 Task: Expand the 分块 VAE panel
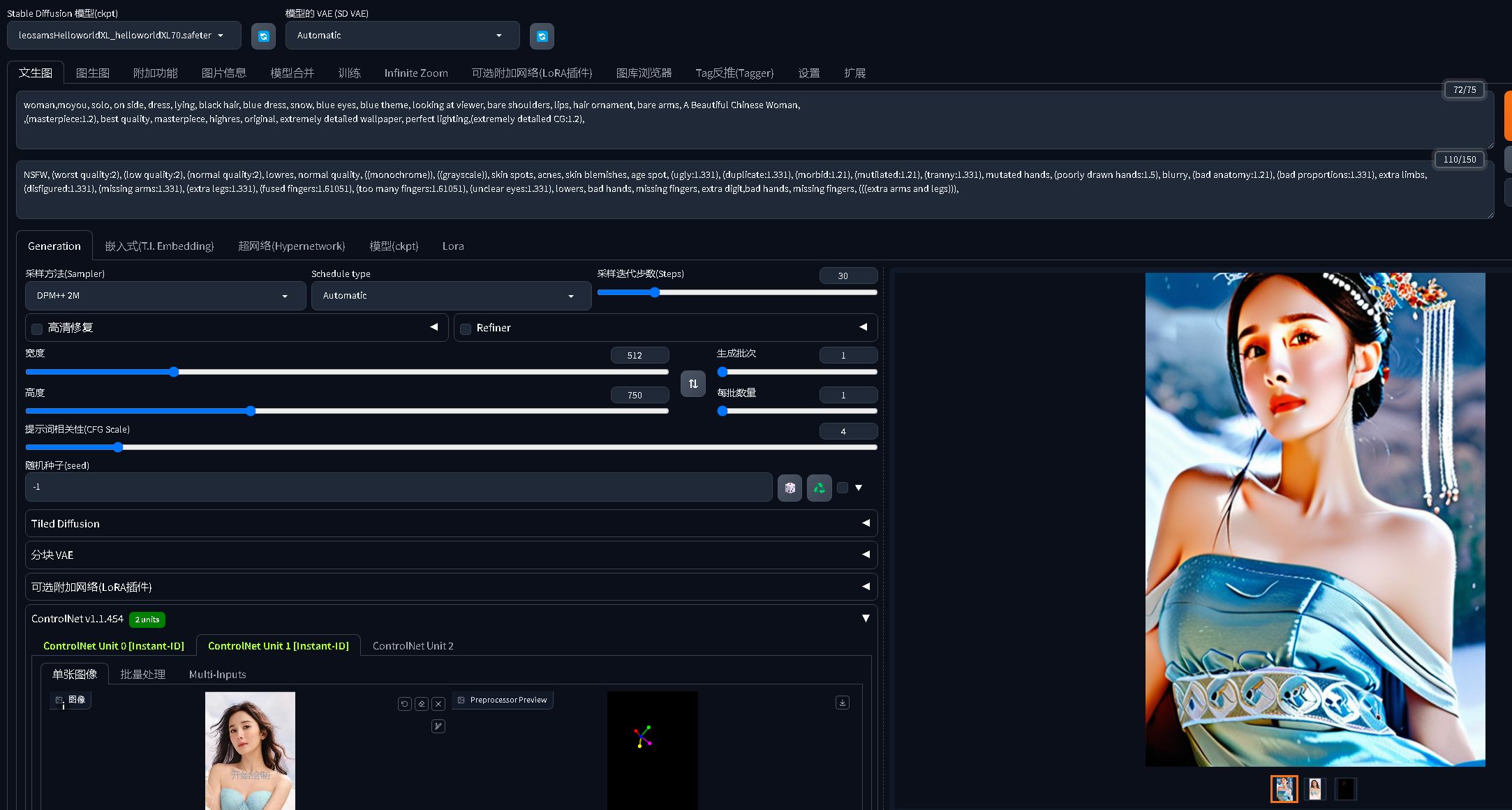point(451,555)
